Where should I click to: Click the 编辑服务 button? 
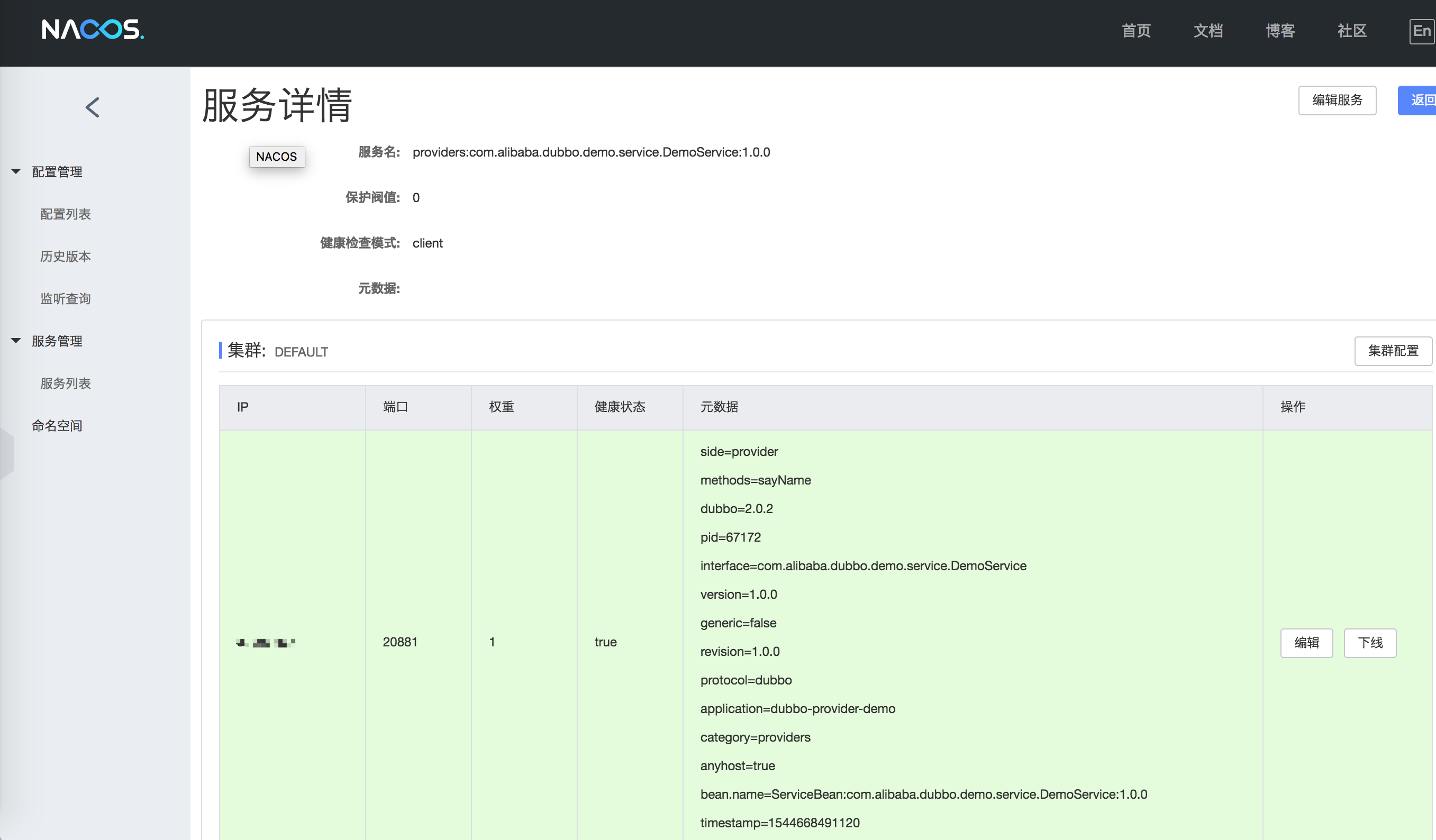[1338, 100]
